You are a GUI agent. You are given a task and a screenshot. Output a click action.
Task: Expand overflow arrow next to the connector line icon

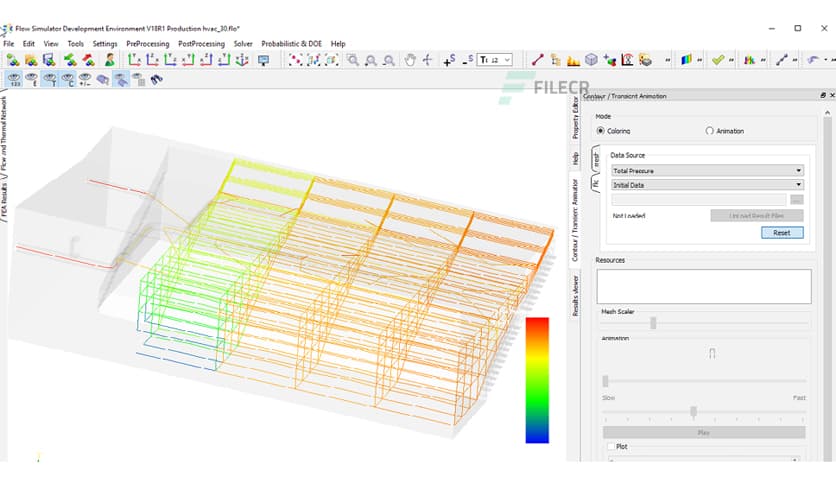[x=795, y=60]
